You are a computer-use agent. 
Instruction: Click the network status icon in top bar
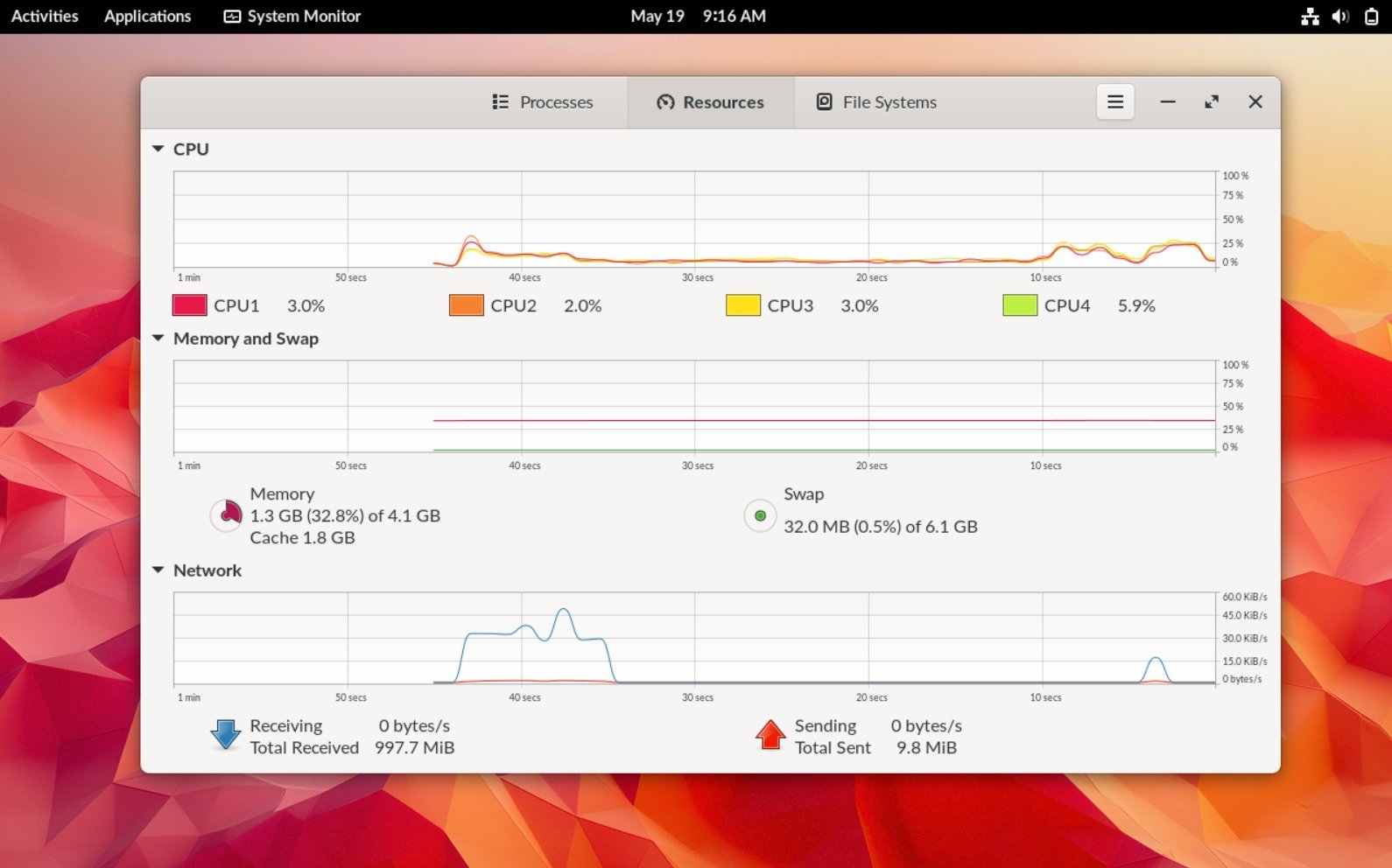pyautogui.click(x=1310, y=17)
